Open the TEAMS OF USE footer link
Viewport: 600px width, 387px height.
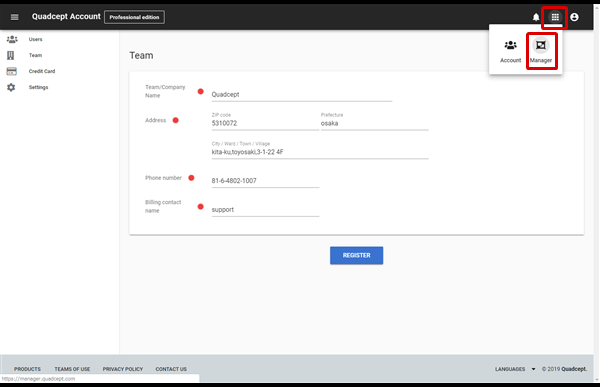tap(72, 369)
